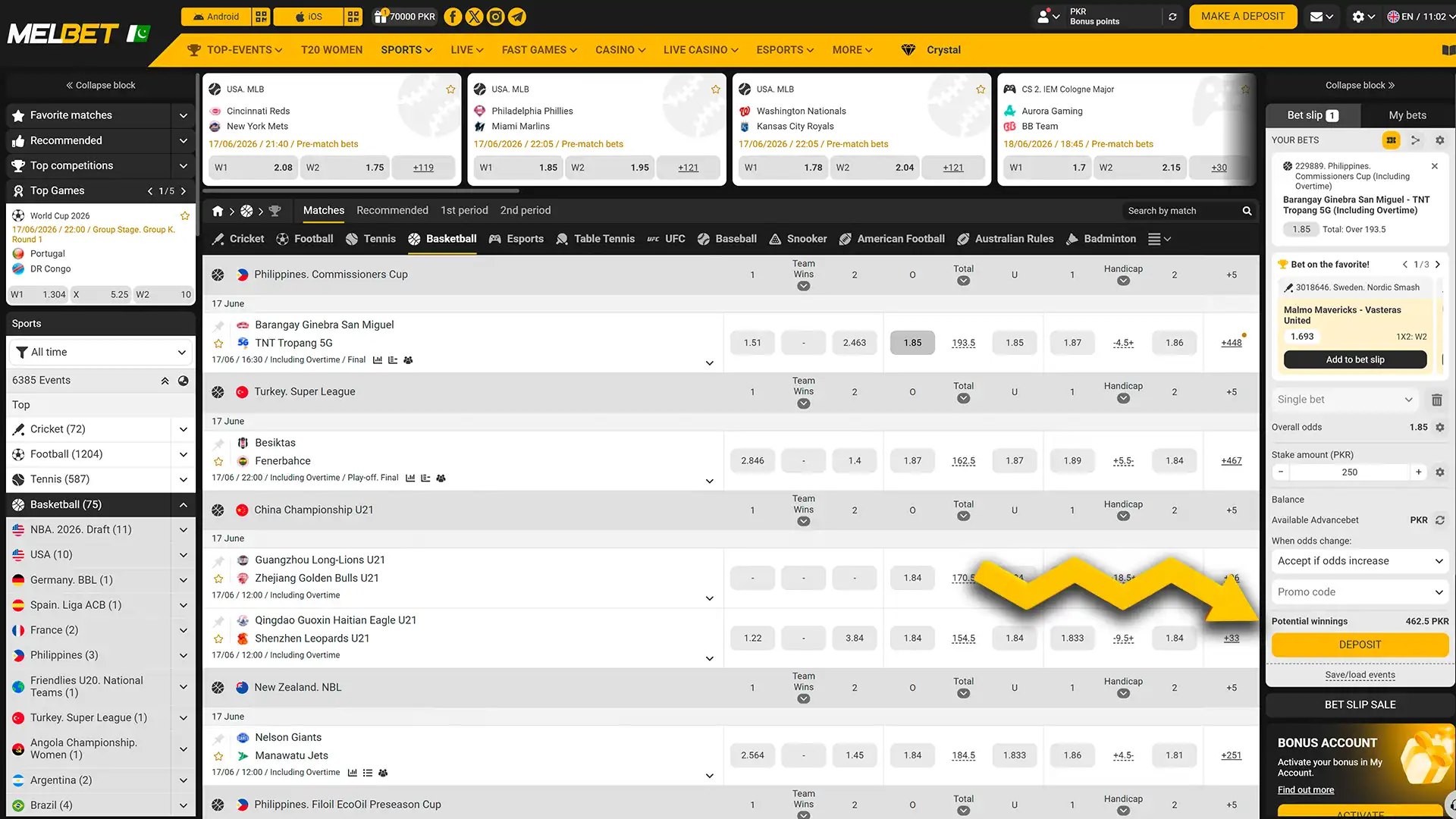Favorite the Cincinnati Reds match card
This screenshot has width=1456, height=819.
coord(450,89)
